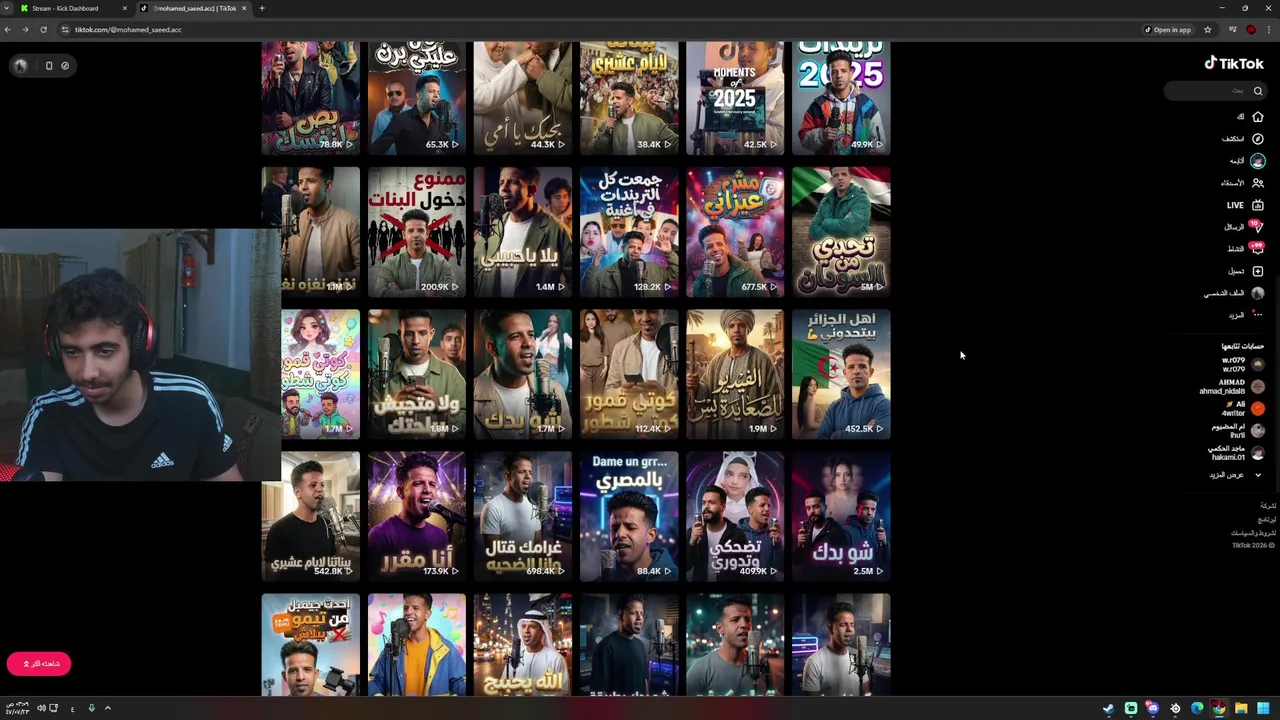Expand the system tray hidden icons chevron
The width and height of the screenshot is (1280, 720).
[107, 708]
